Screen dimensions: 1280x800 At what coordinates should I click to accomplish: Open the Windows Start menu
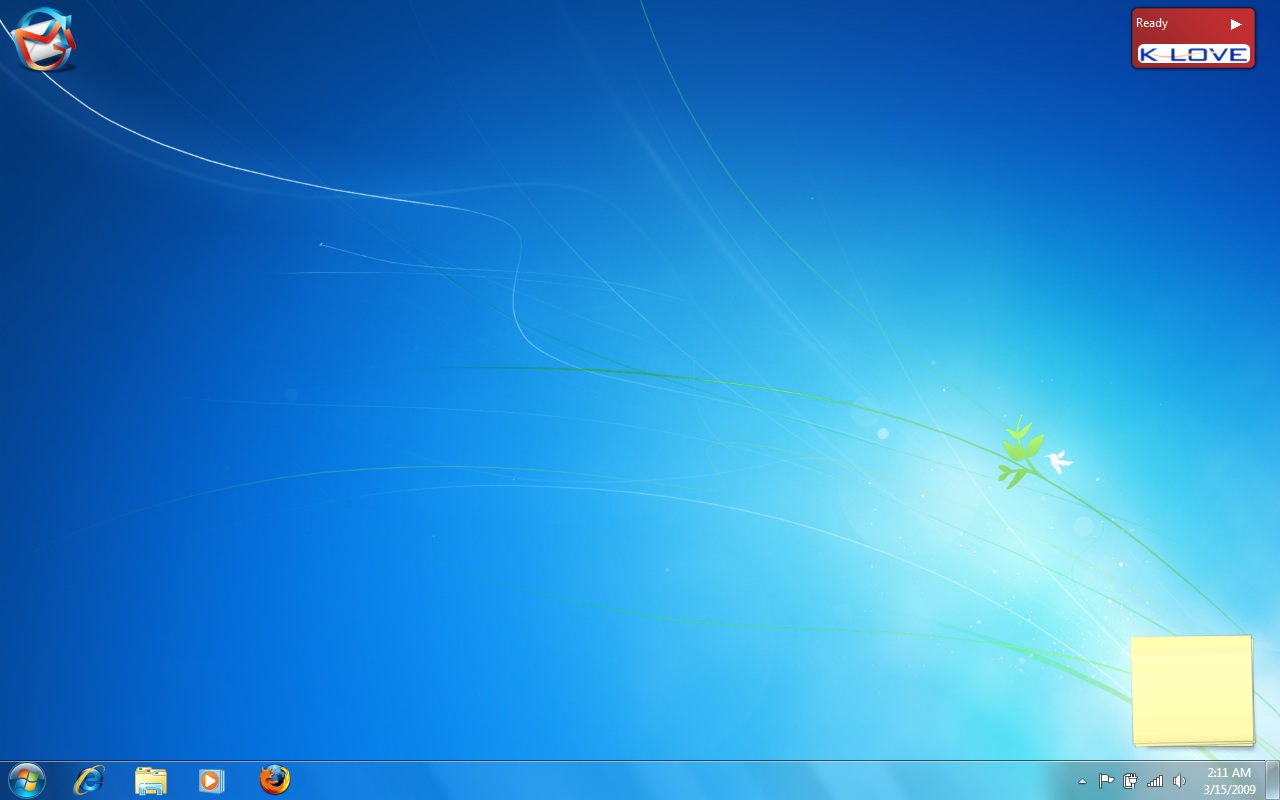[x=26, y=780]
